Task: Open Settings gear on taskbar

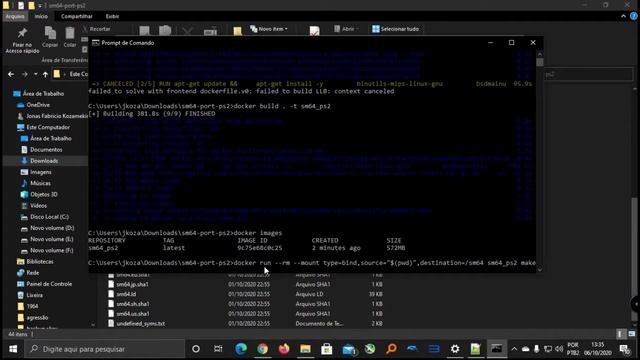Action: point(455,349)
